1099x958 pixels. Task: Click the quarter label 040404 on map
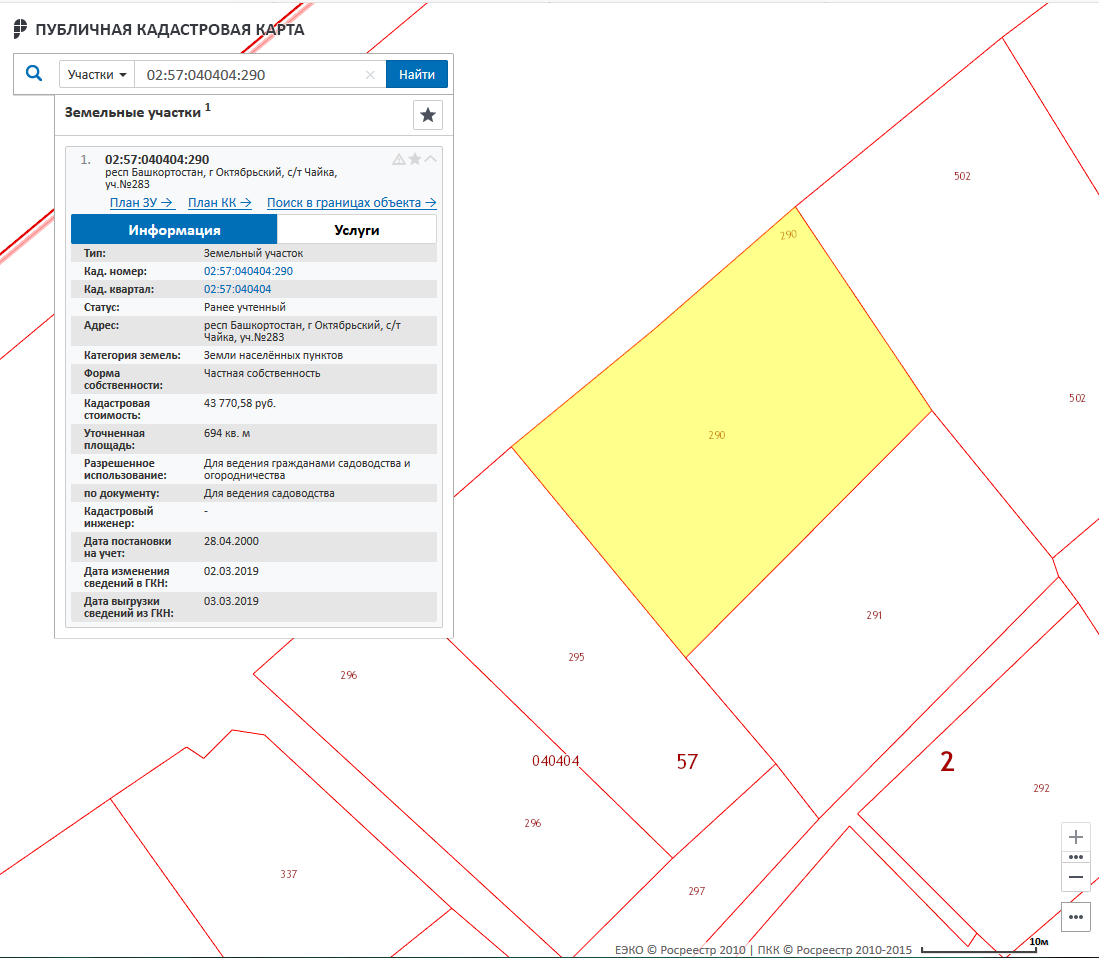click(556, 761)
